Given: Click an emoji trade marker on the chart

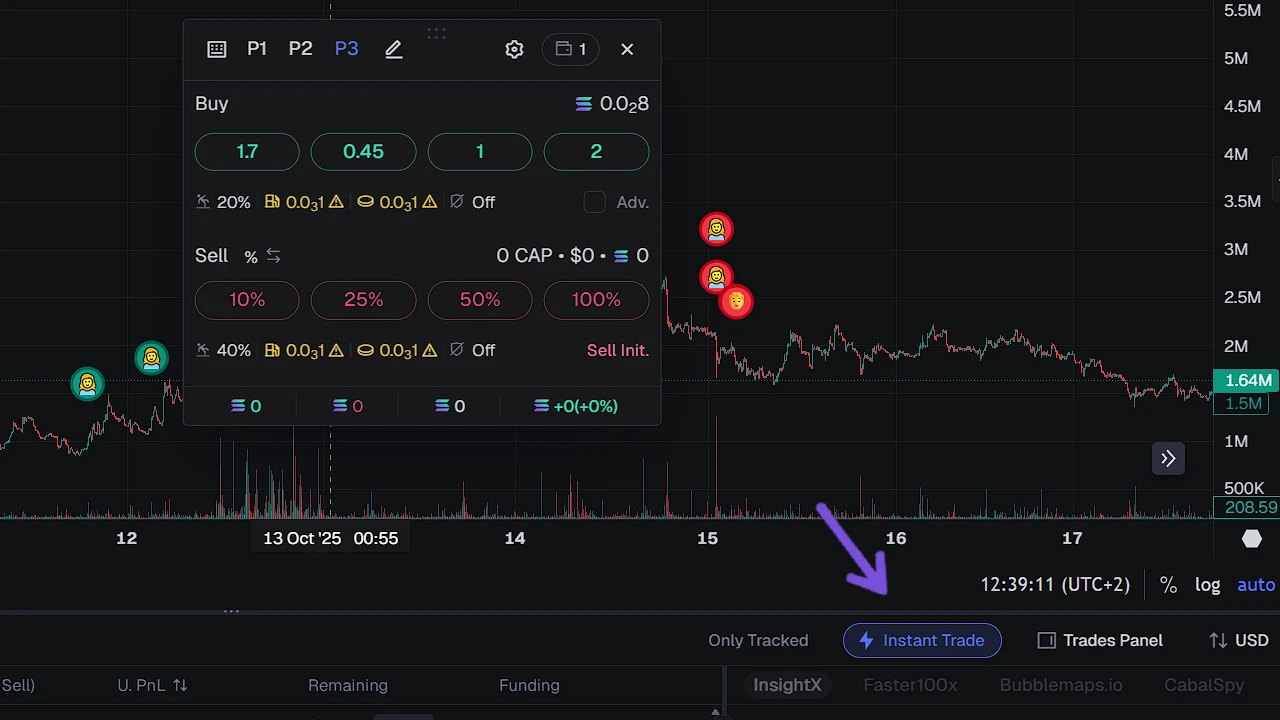Looking at the screenshot, I should pyautogui.click(x=716, y=228).
